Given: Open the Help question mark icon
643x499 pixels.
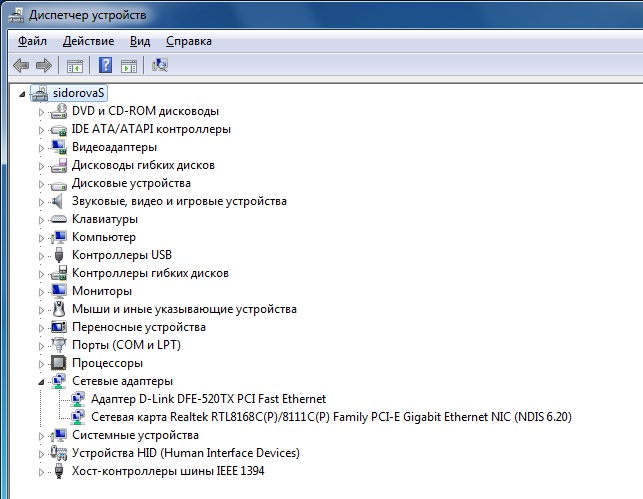Looking at the screenshot, I should 105,65.
